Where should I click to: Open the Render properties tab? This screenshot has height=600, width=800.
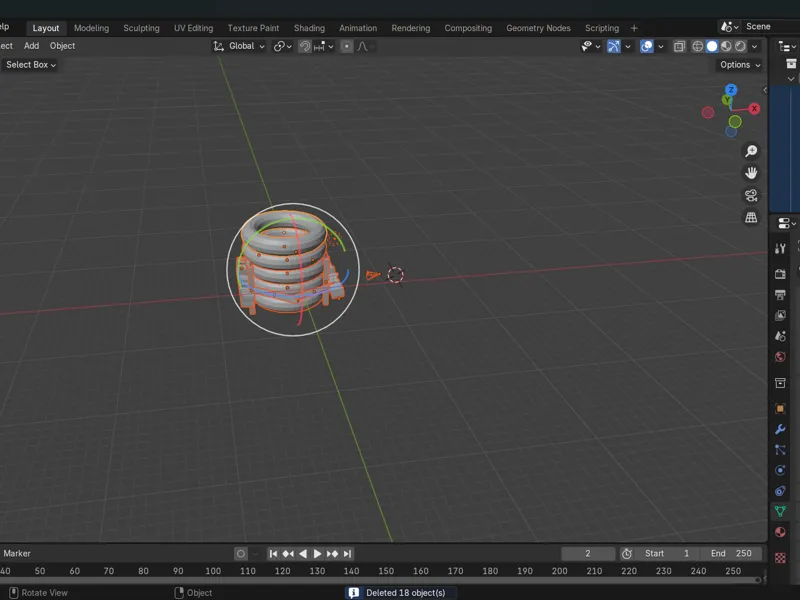(780, 274)
